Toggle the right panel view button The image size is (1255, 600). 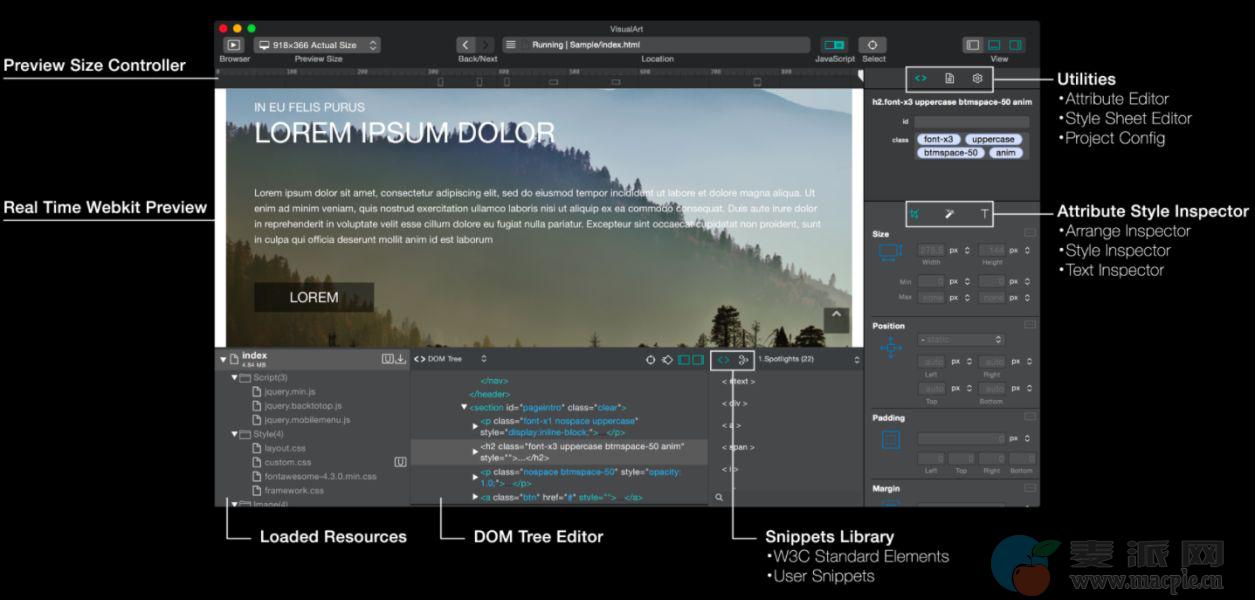pos(1016,45)
